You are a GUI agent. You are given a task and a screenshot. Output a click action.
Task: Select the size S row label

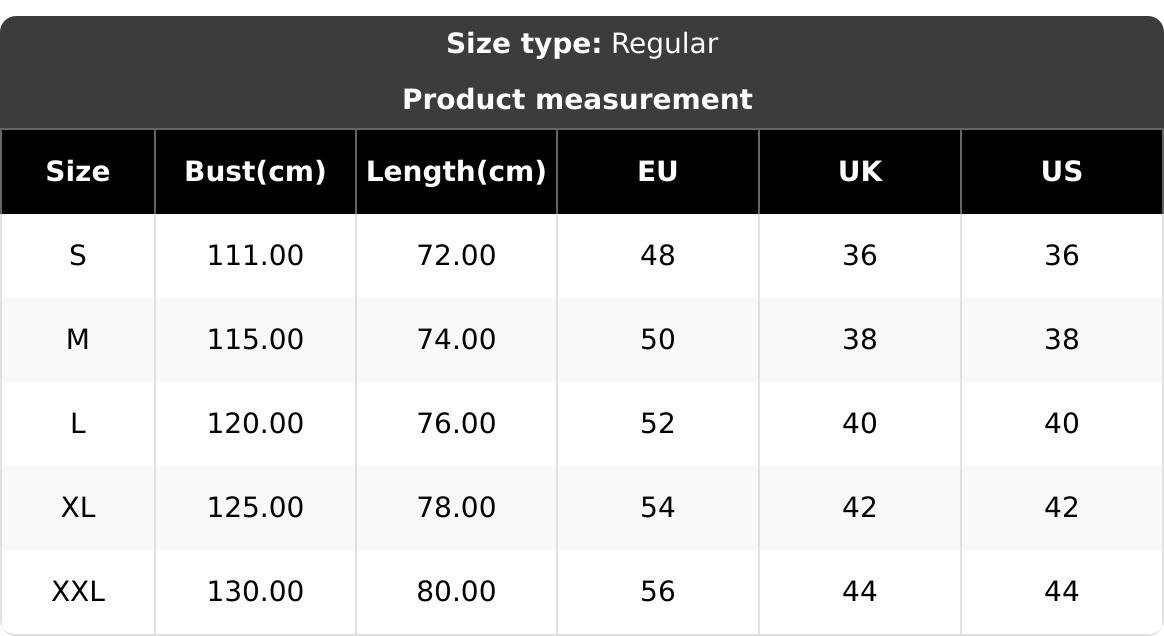pyautogui.click(x=78, y=256)
